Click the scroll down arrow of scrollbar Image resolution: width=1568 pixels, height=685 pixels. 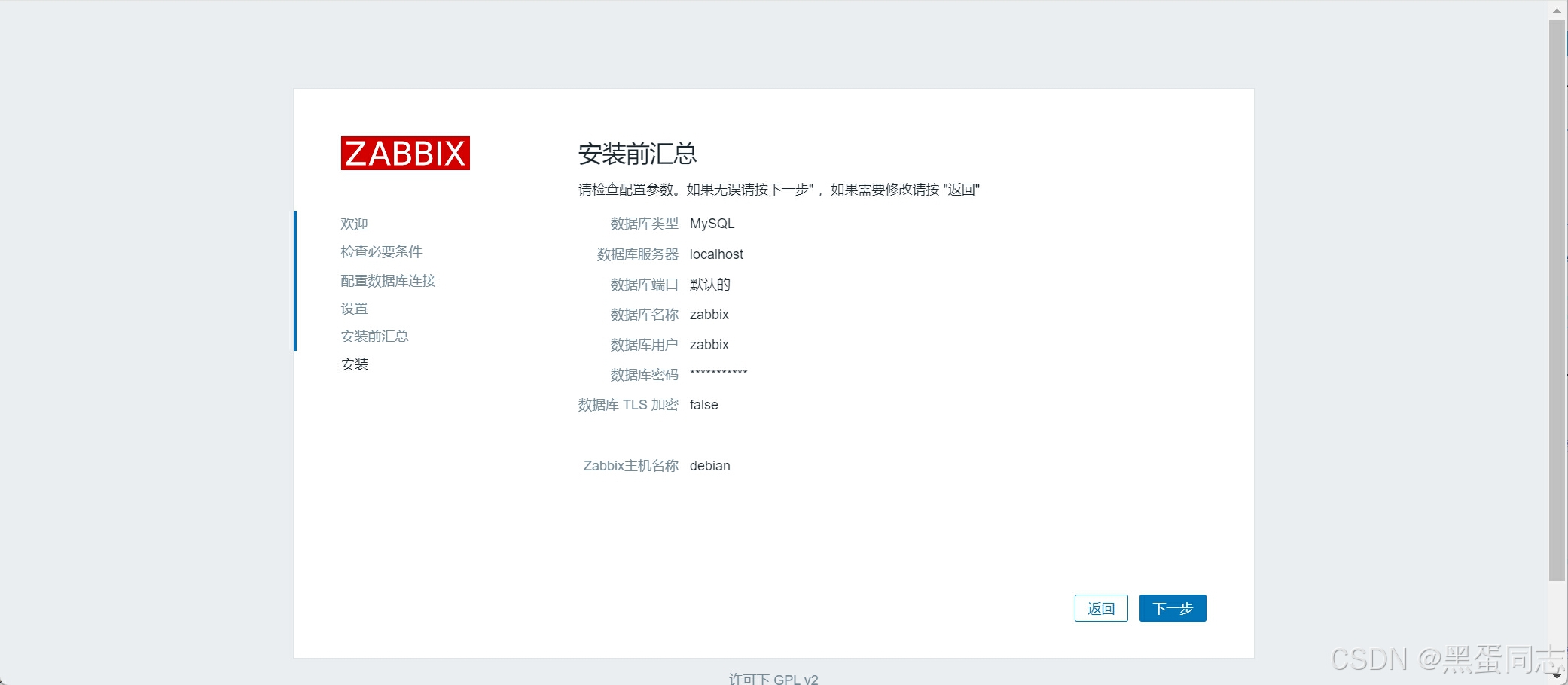[x=1557, y=676]
